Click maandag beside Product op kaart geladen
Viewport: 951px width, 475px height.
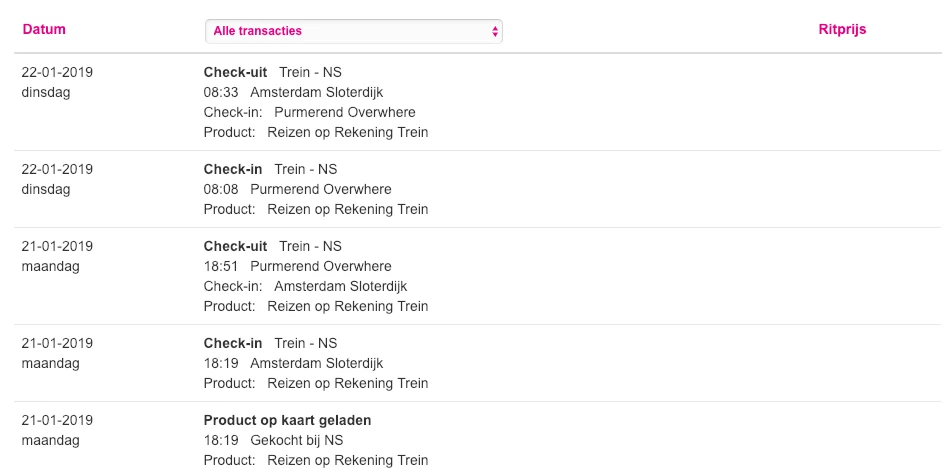(x=50, y=440)
